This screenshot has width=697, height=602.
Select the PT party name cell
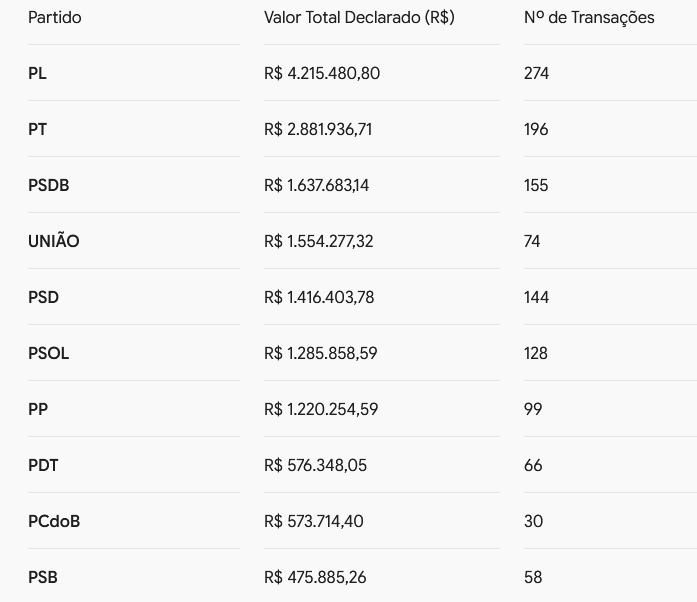click(x=37, y=129)
